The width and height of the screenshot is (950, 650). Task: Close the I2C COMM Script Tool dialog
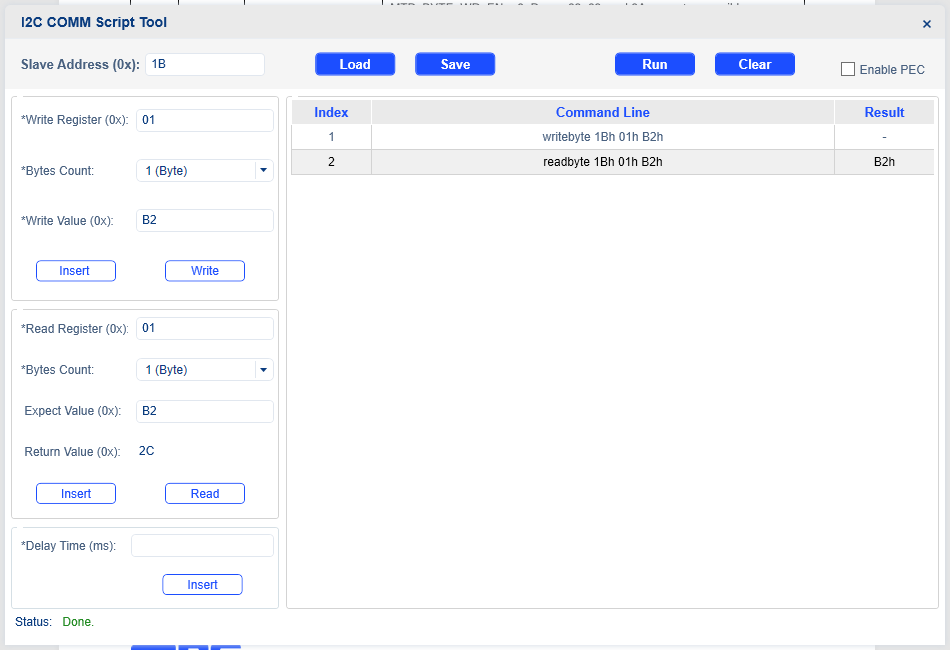point(926,24)
